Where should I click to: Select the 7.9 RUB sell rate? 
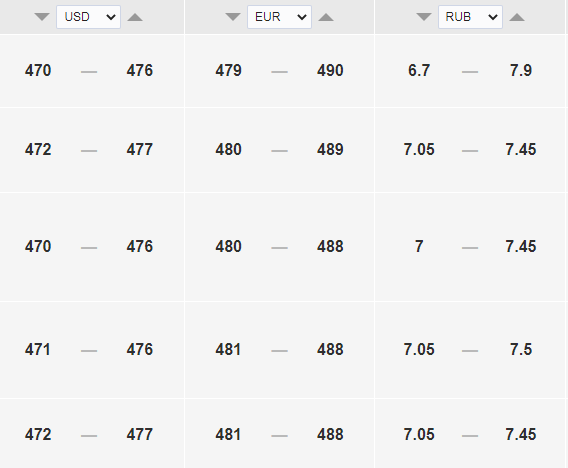tap(521, 70)
